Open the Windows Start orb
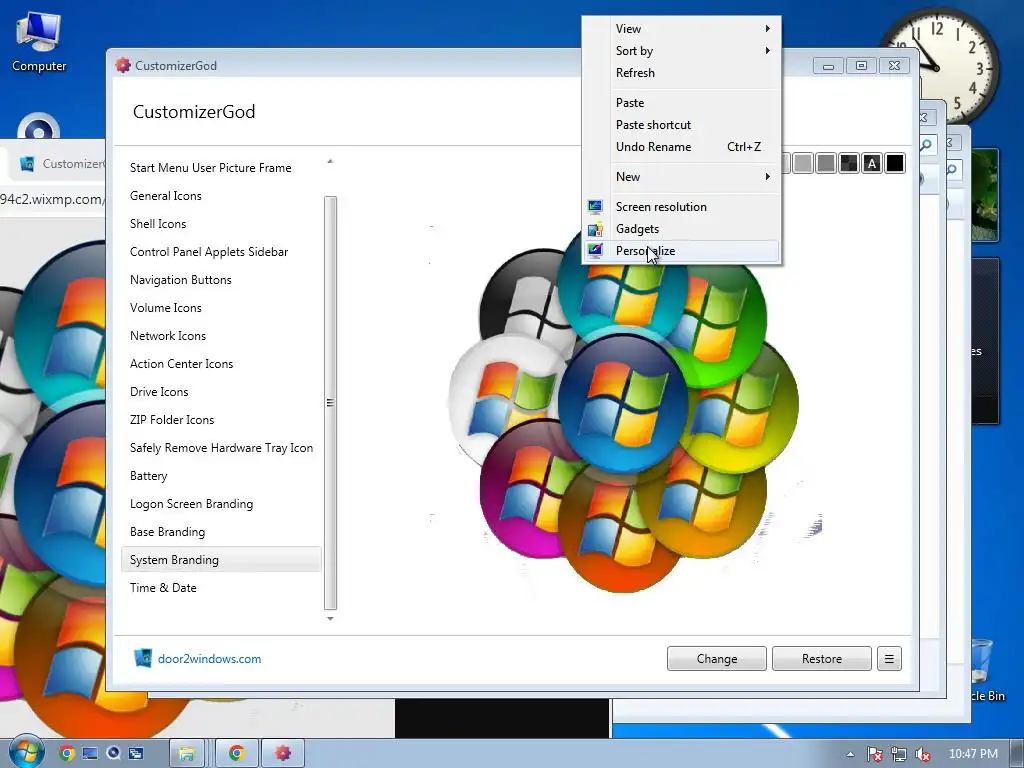The image size is (1024, 768). [x=25, y=752]
